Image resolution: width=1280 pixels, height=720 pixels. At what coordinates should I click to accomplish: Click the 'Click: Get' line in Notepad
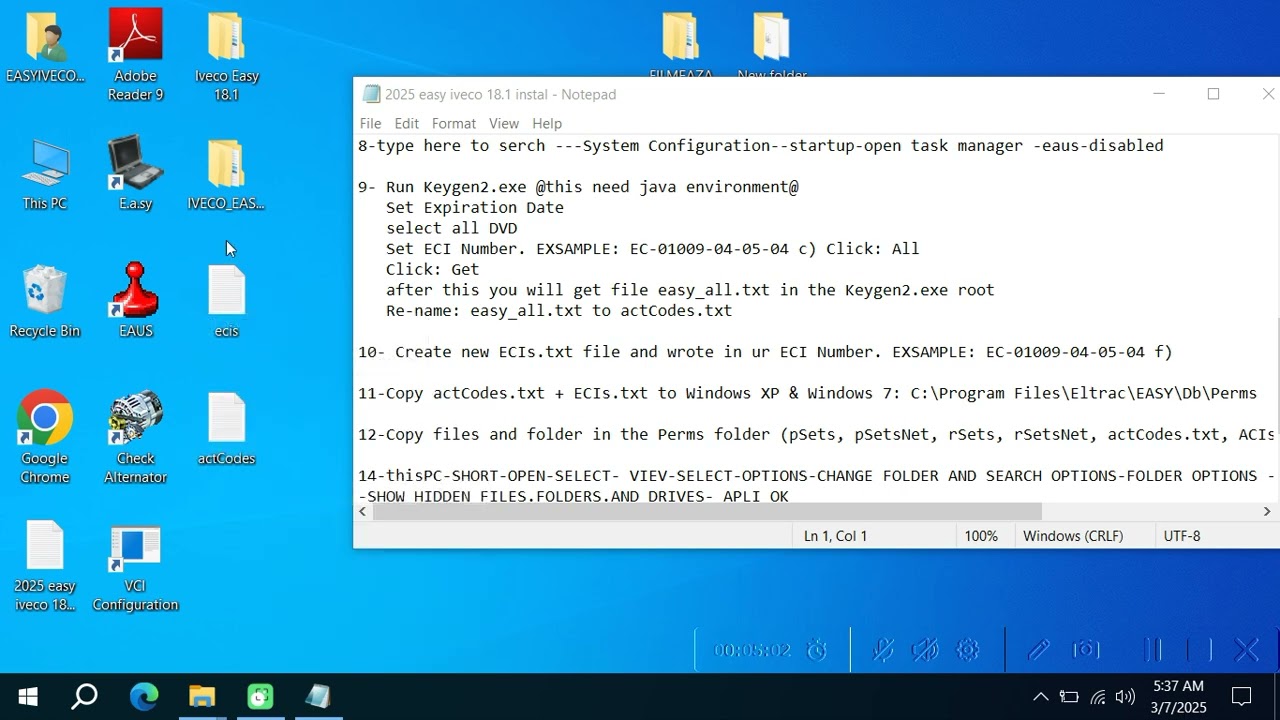pos(433,269)
